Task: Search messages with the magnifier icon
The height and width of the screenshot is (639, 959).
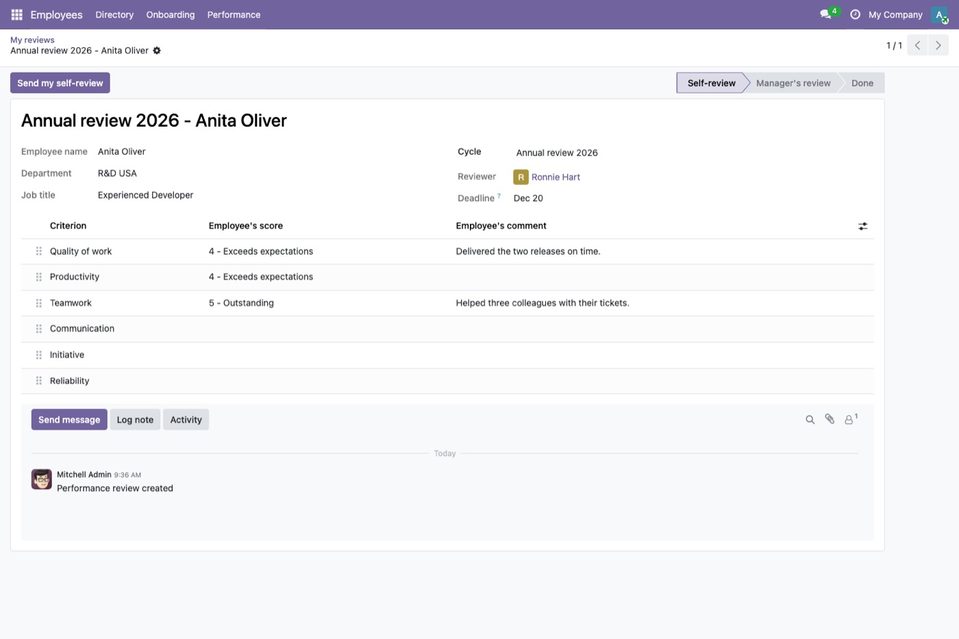Action: (810, 419)
